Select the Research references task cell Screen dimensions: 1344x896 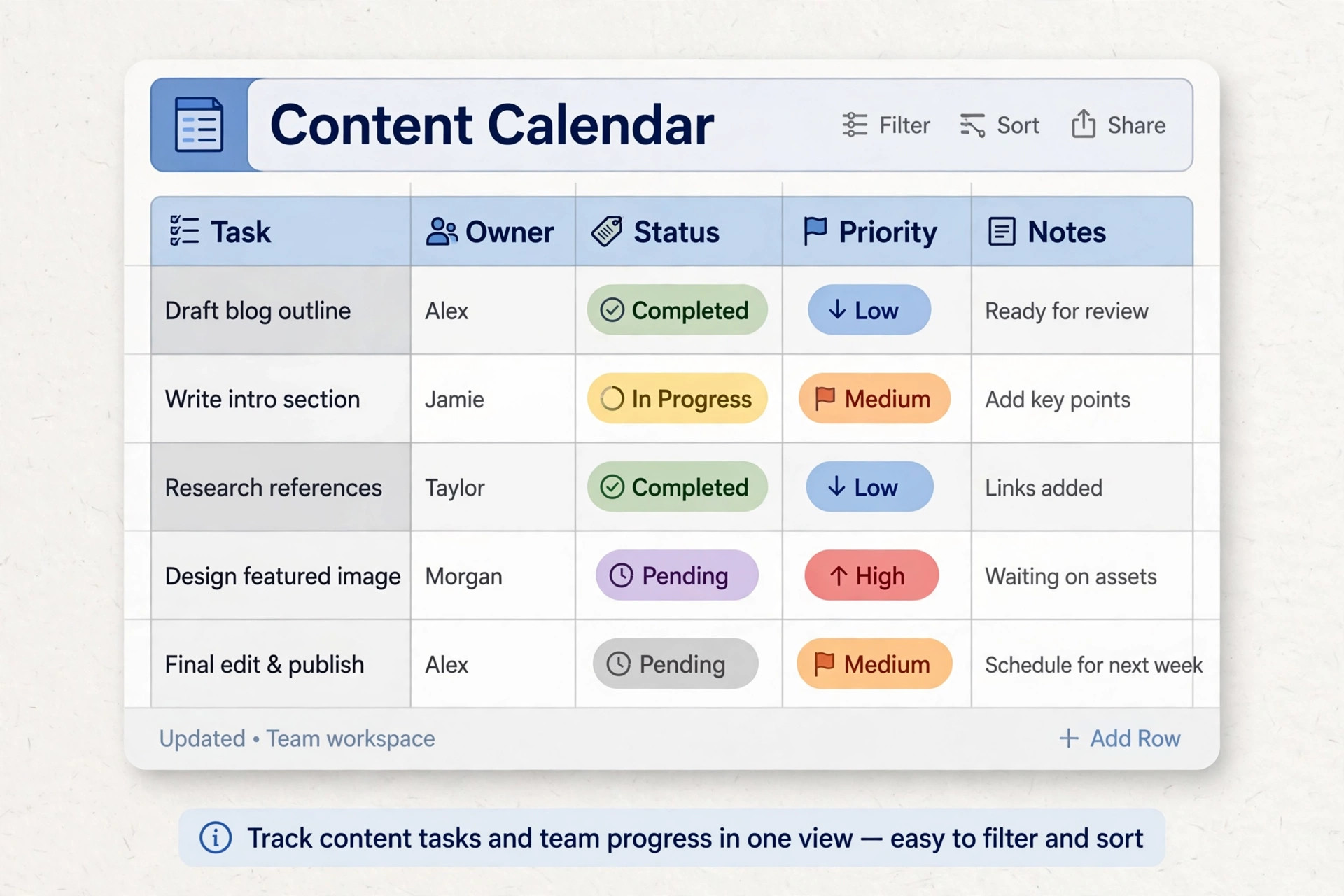coord(281,487)
